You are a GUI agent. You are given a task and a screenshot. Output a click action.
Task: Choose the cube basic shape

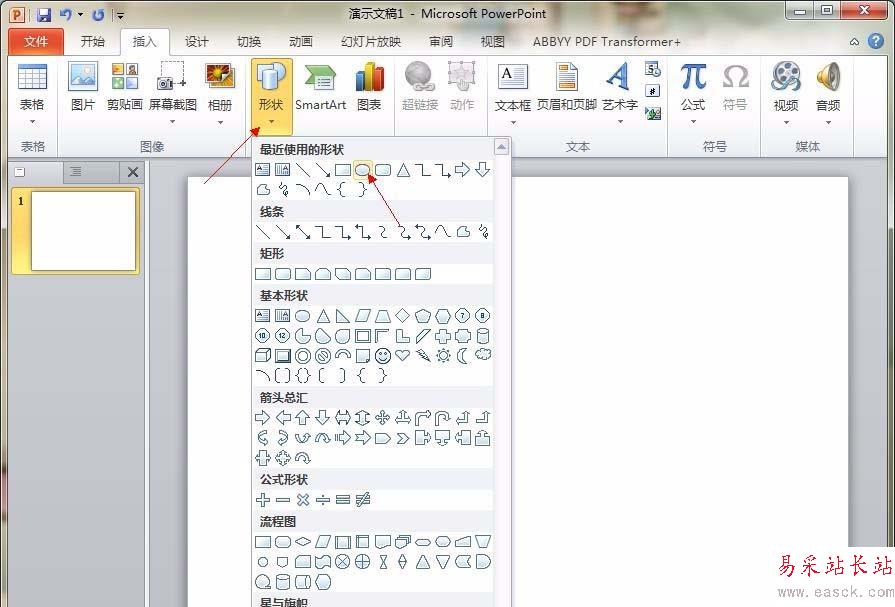coord(263,356)
